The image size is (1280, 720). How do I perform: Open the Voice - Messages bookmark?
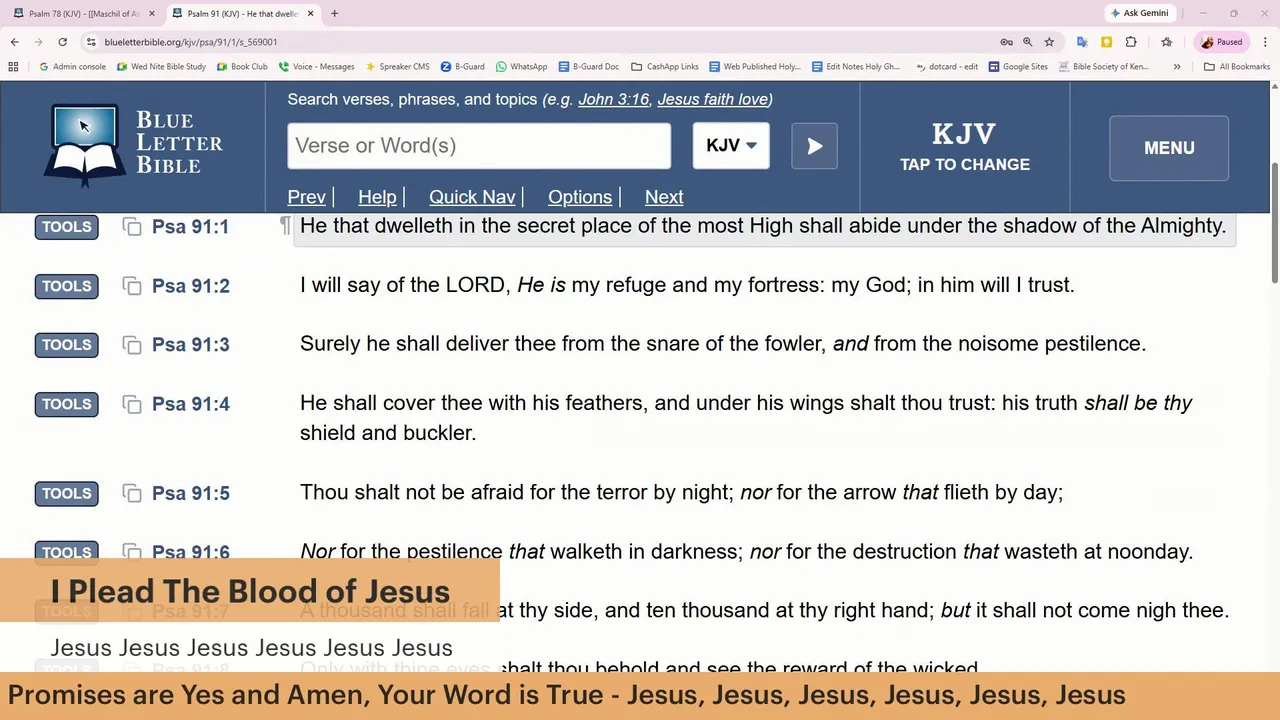point(316,67)
